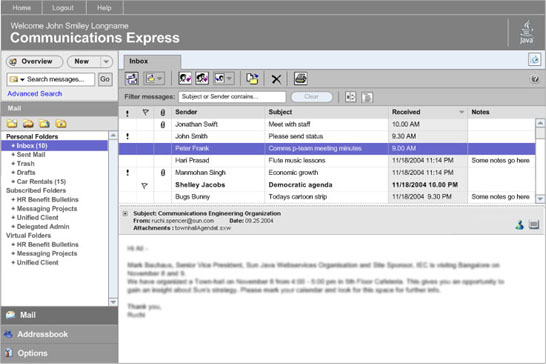
Task: Open Unified Client under Virtual Folders
Action: pyautogui.click(x=38, y=263)
